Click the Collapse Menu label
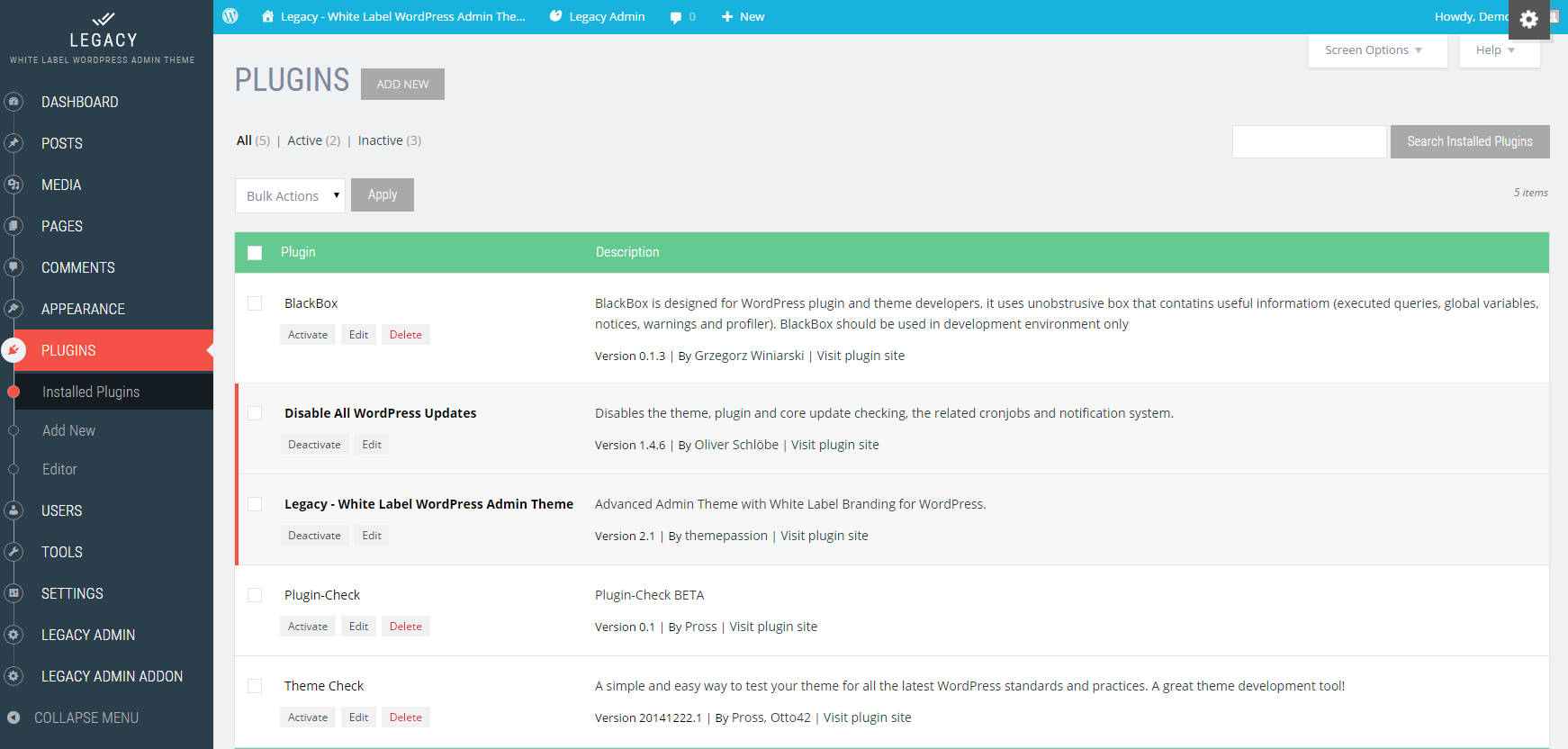This screenshot has height=749, width=1568. tap(86, 717)
